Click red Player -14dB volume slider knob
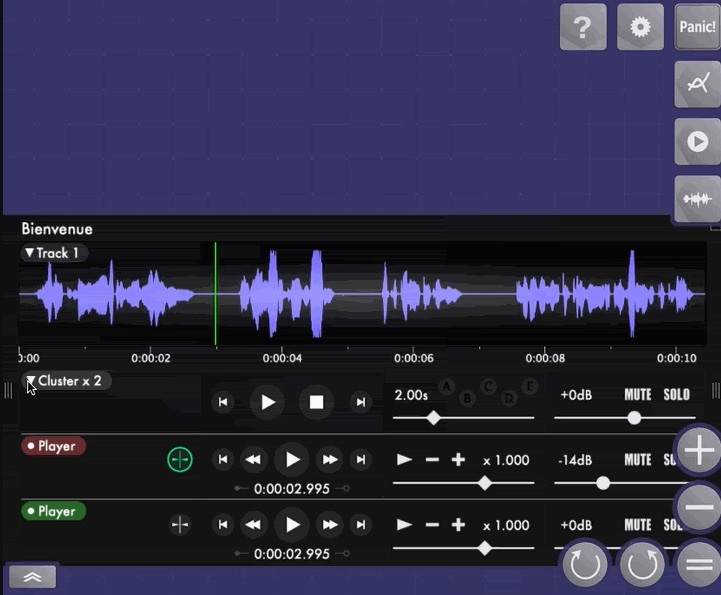 pyautogui.click(x=603, y=483)
